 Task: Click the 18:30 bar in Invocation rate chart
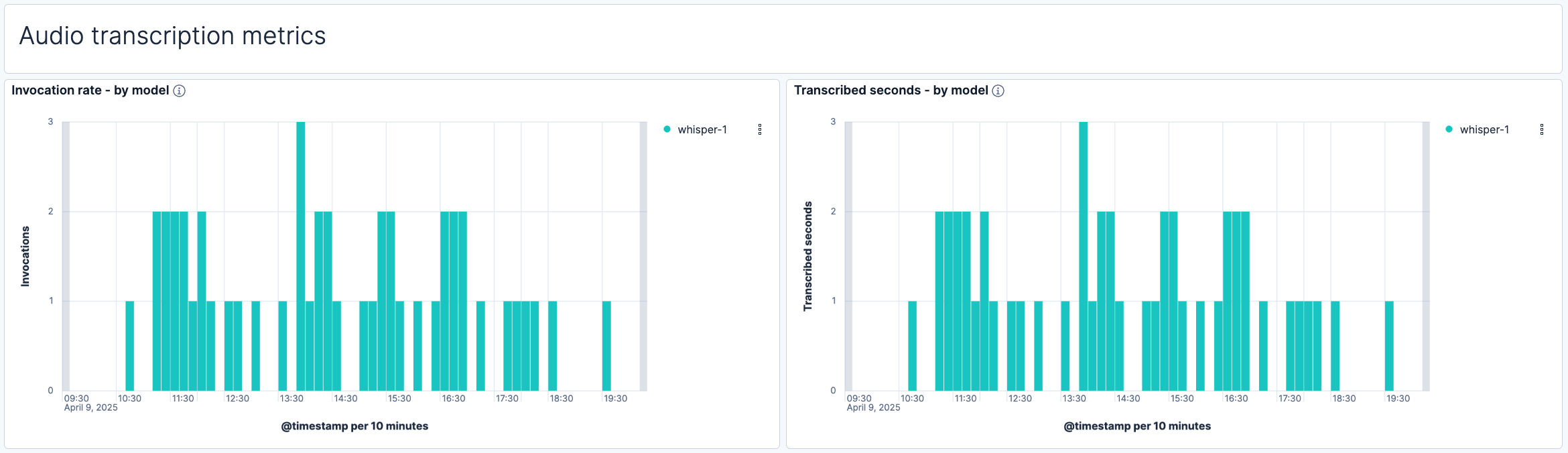click(x=552, y=345)
